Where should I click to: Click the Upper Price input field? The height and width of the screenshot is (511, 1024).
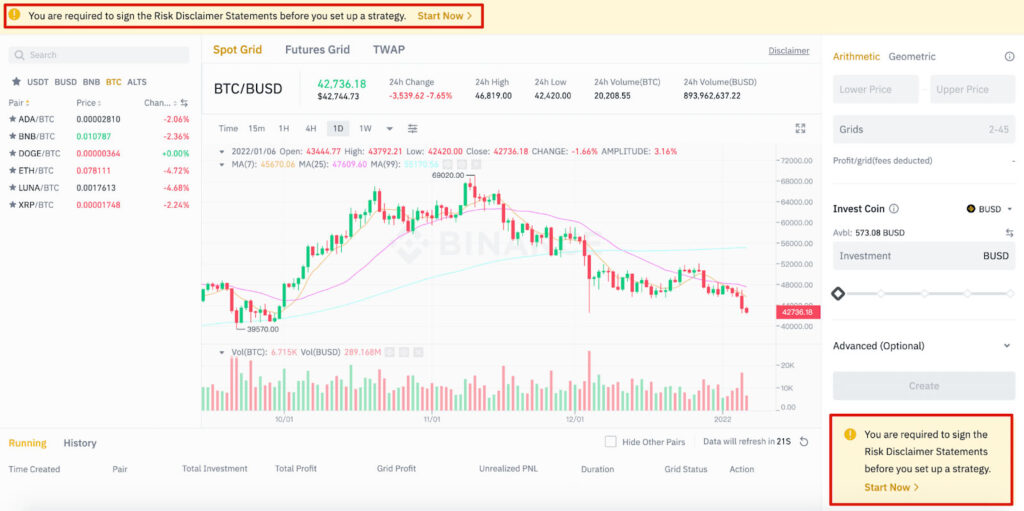pos(972,90)
